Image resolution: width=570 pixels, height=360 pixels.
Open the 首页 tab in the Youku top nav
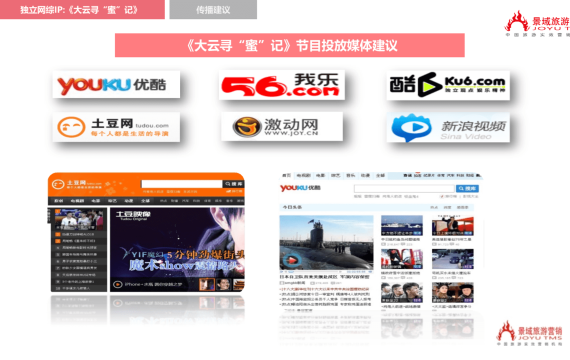click(286, 175)
